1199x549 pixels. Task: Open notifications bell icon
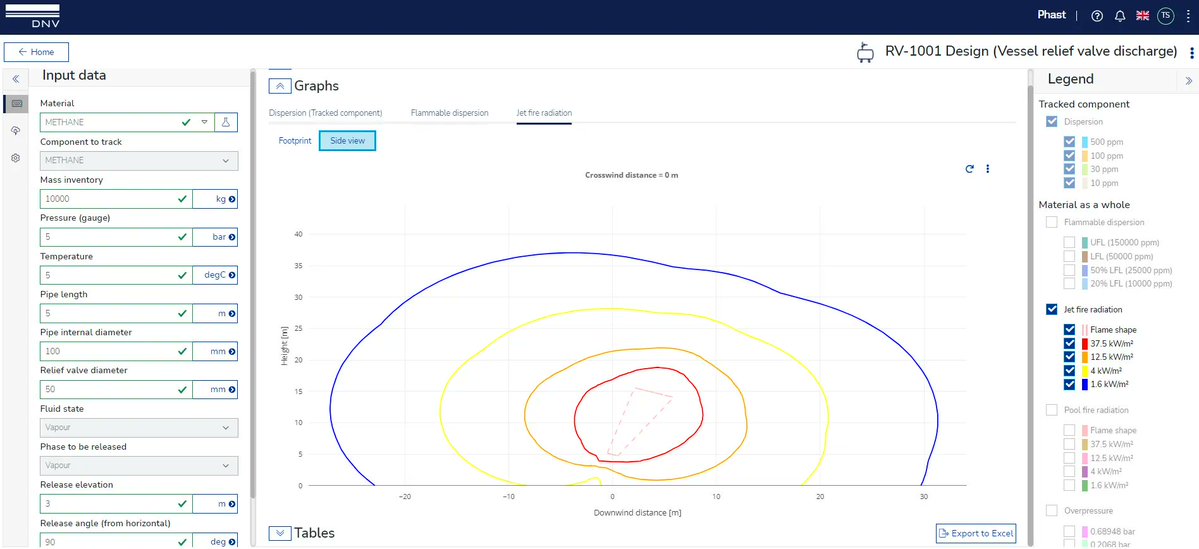(x=1120, y=16)
